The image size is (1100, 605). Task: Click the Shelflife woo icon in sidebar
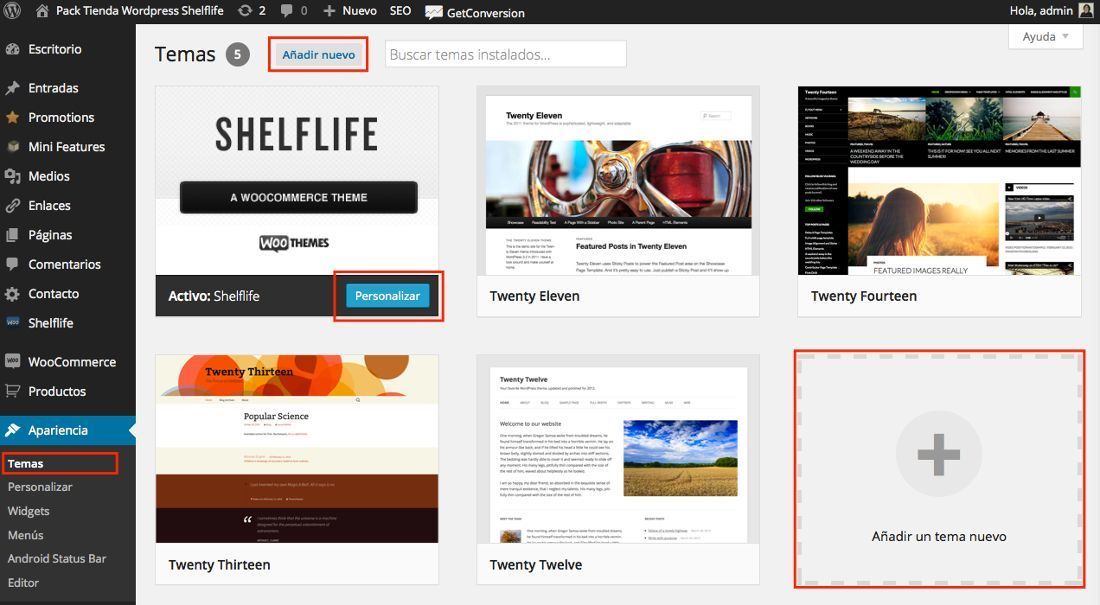13,322
